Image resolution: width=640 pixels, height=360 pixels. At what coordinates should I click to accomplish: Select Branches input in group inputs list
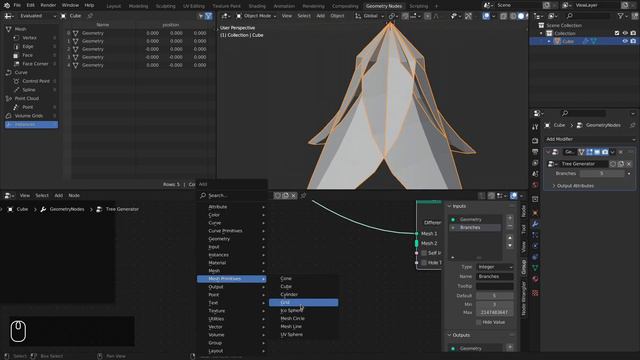pyautogui.click(x=476, y=227)
